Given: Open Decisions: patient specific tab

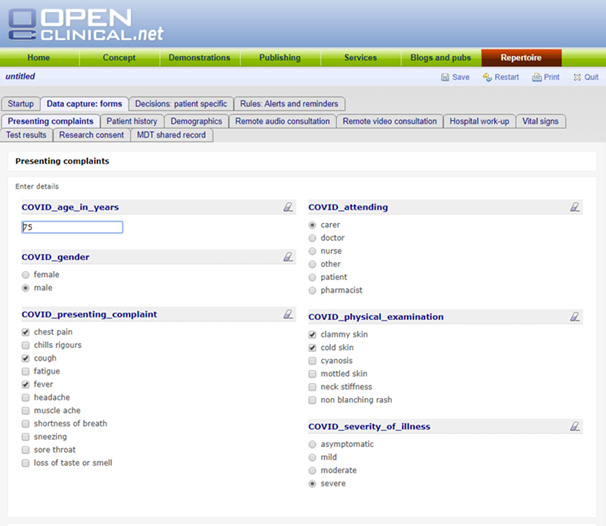Looking at the screenshot, I should [181, 104].
